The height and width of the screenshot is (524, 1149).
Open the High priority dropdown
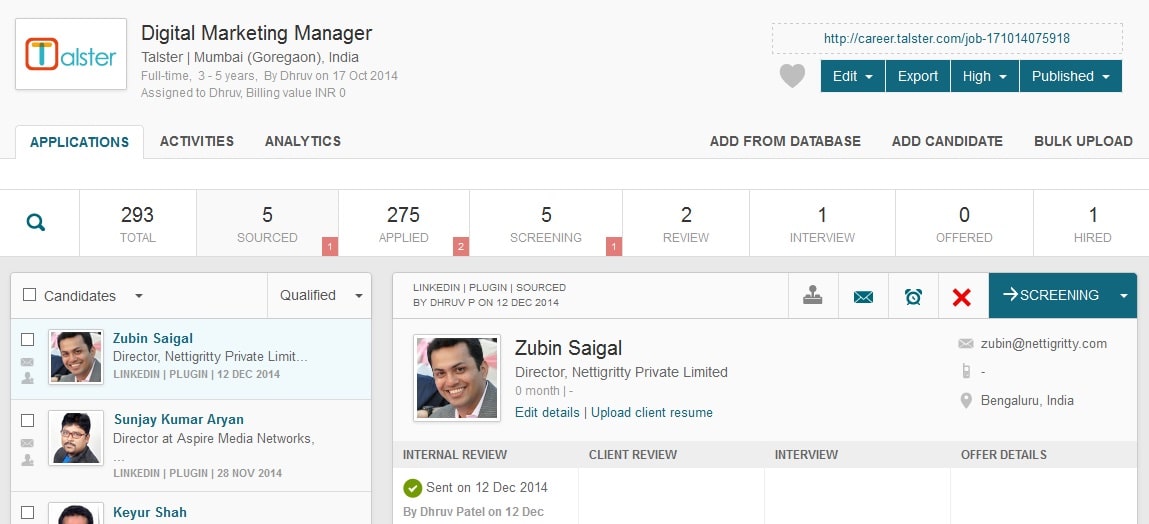[x=984, y=76]
